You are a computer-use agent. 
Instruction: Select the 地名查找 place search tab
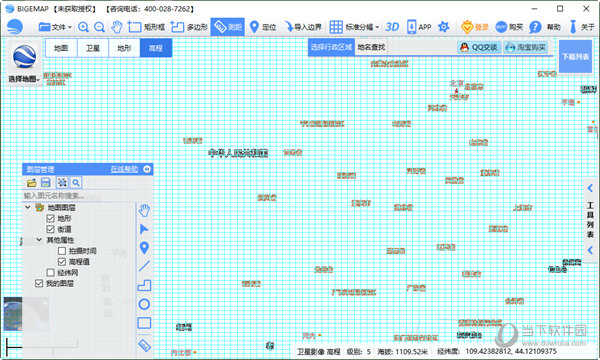(x=371, y=47)
